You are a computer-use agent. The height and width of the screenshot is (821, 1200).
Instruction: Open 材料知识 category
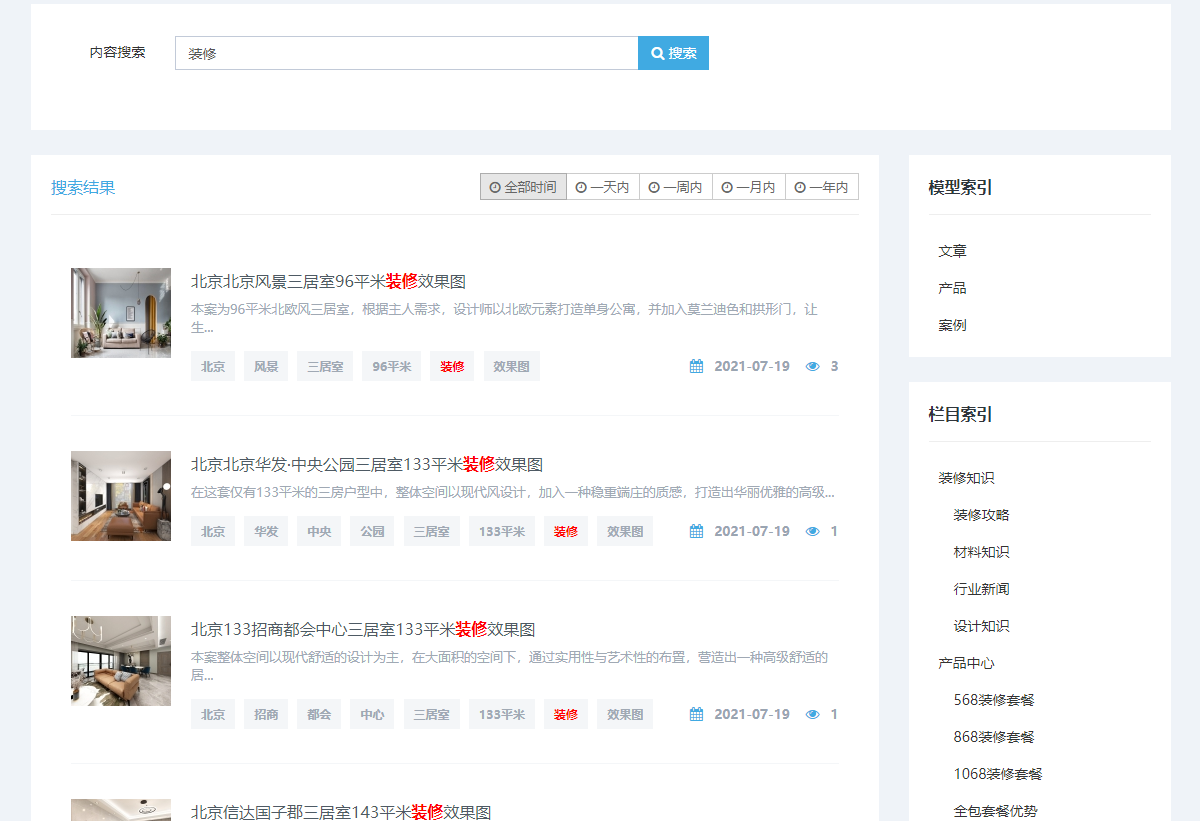(981, 552)
